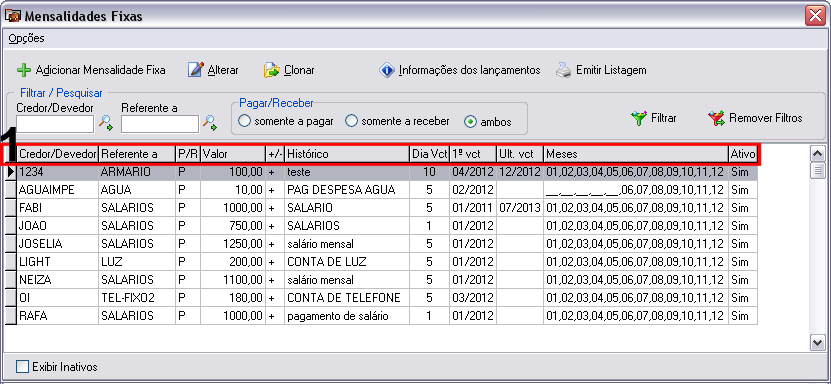Select the FABI creditor cell

pyautogui.click(x=58, y=208)
